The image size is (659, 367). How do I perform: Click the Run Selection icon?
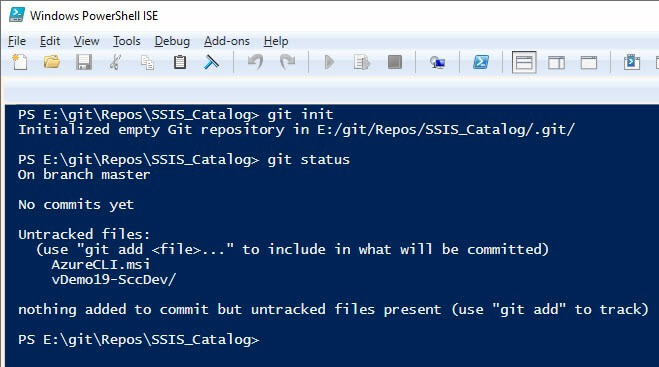pyautogui.click(x=361, y=62)
